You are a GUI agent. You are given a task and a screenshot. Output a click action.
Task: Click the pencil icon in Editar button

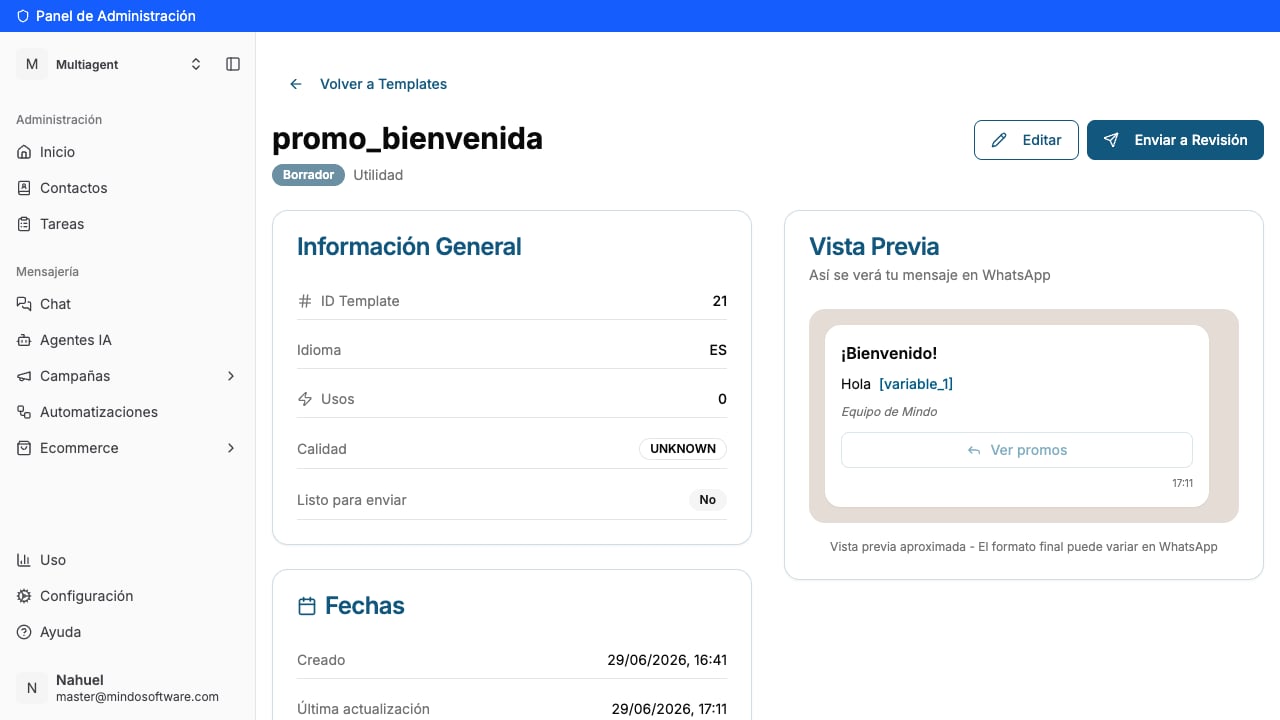(x=999, y=140)
